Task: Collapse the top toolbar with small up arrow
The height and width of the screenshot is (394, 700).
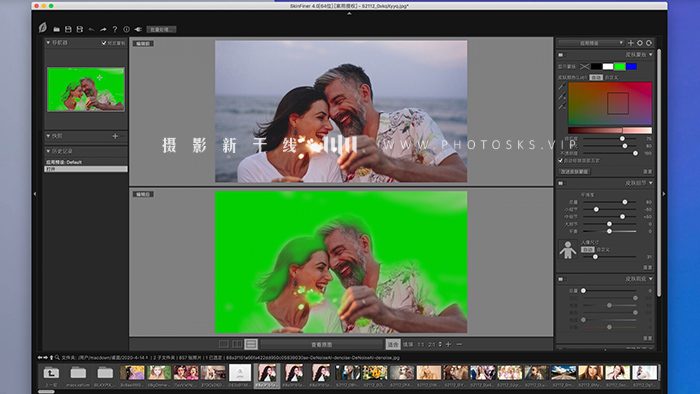Action: coord(349,13)
